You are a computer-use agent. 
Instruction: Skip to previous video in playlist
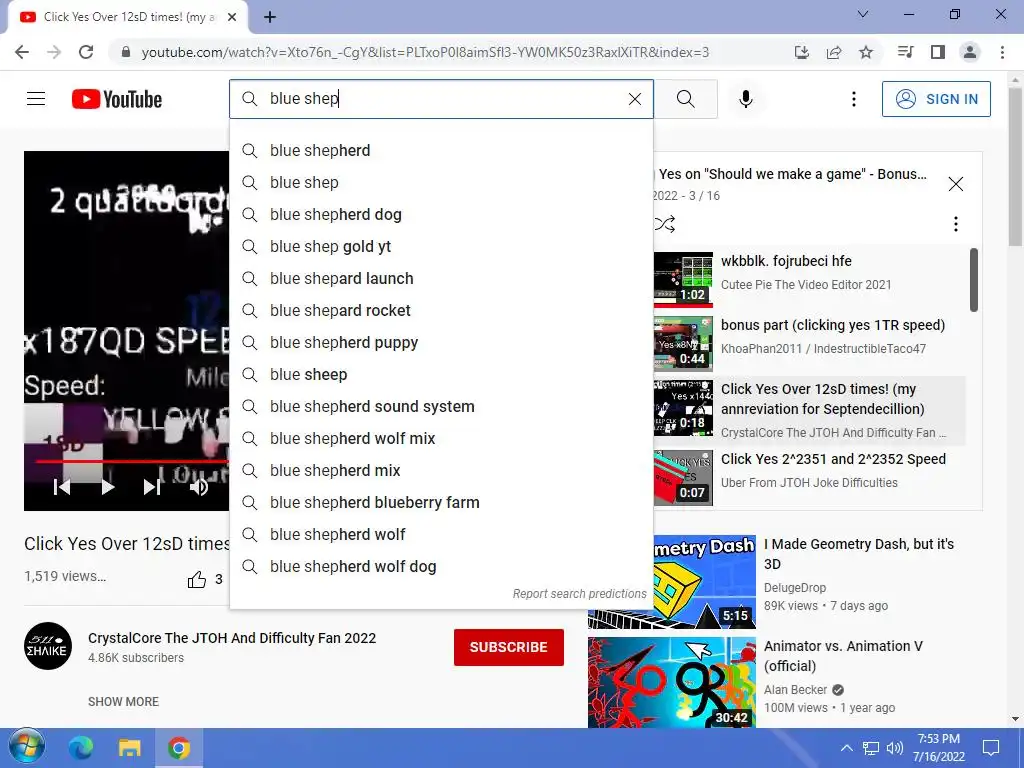[x=62, y=487]
